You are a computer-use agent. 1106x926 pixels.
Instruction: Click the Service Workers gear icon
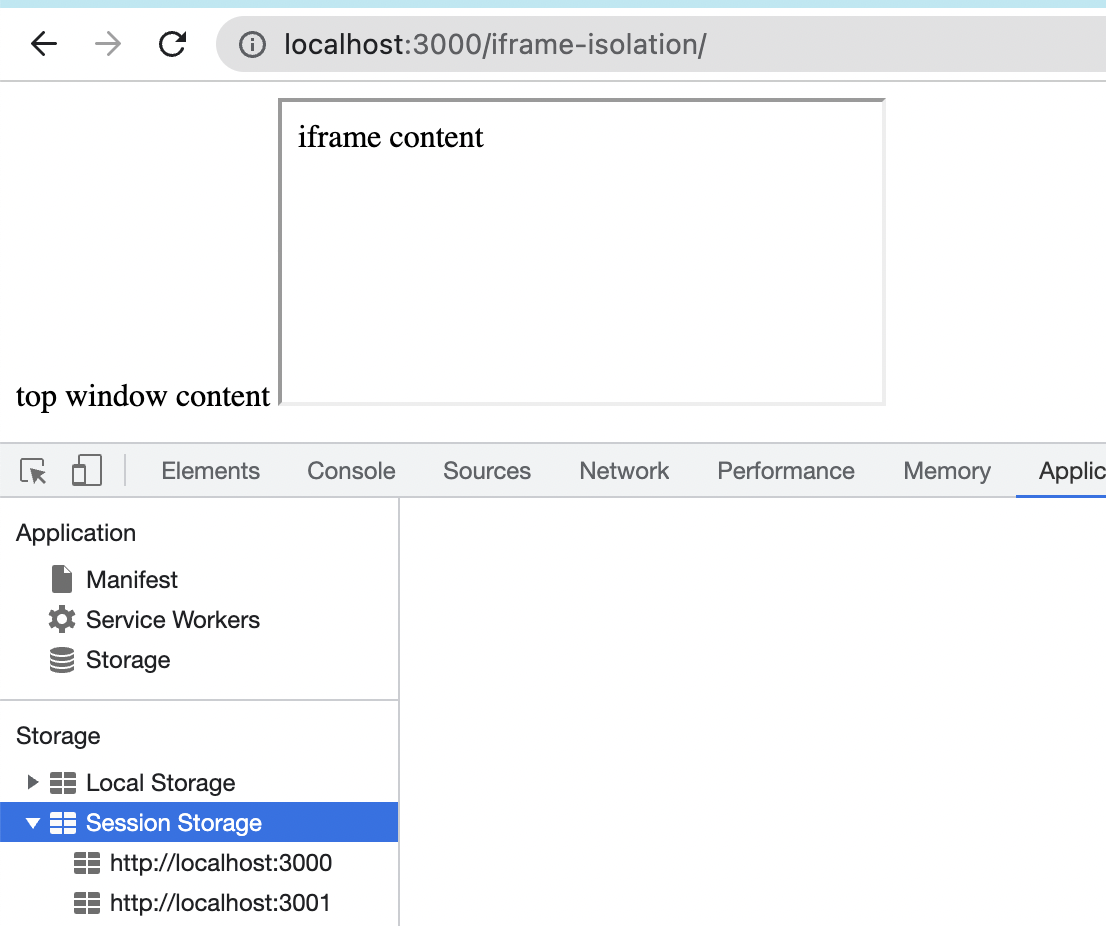pos(61,619)
